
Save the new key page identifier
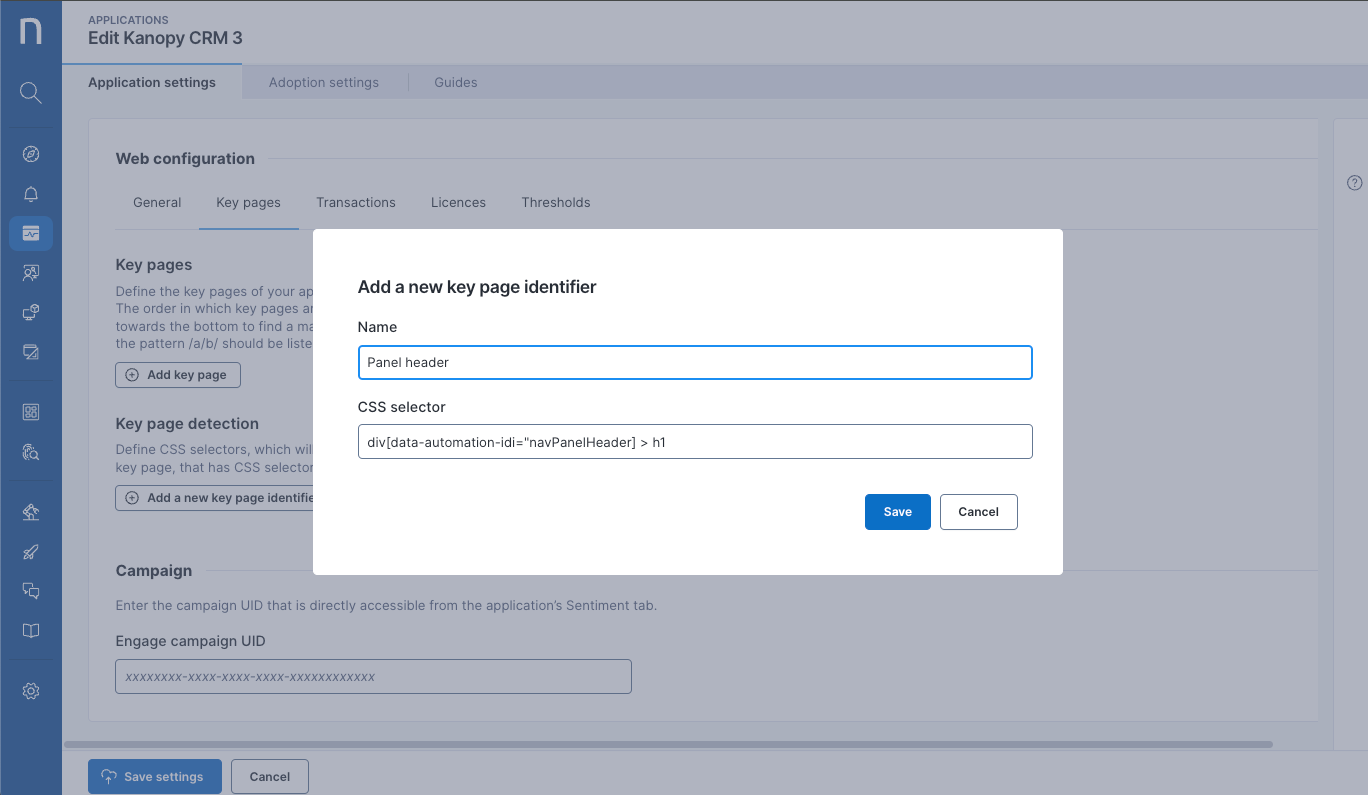pyautogui.click(x=897, y=512)
